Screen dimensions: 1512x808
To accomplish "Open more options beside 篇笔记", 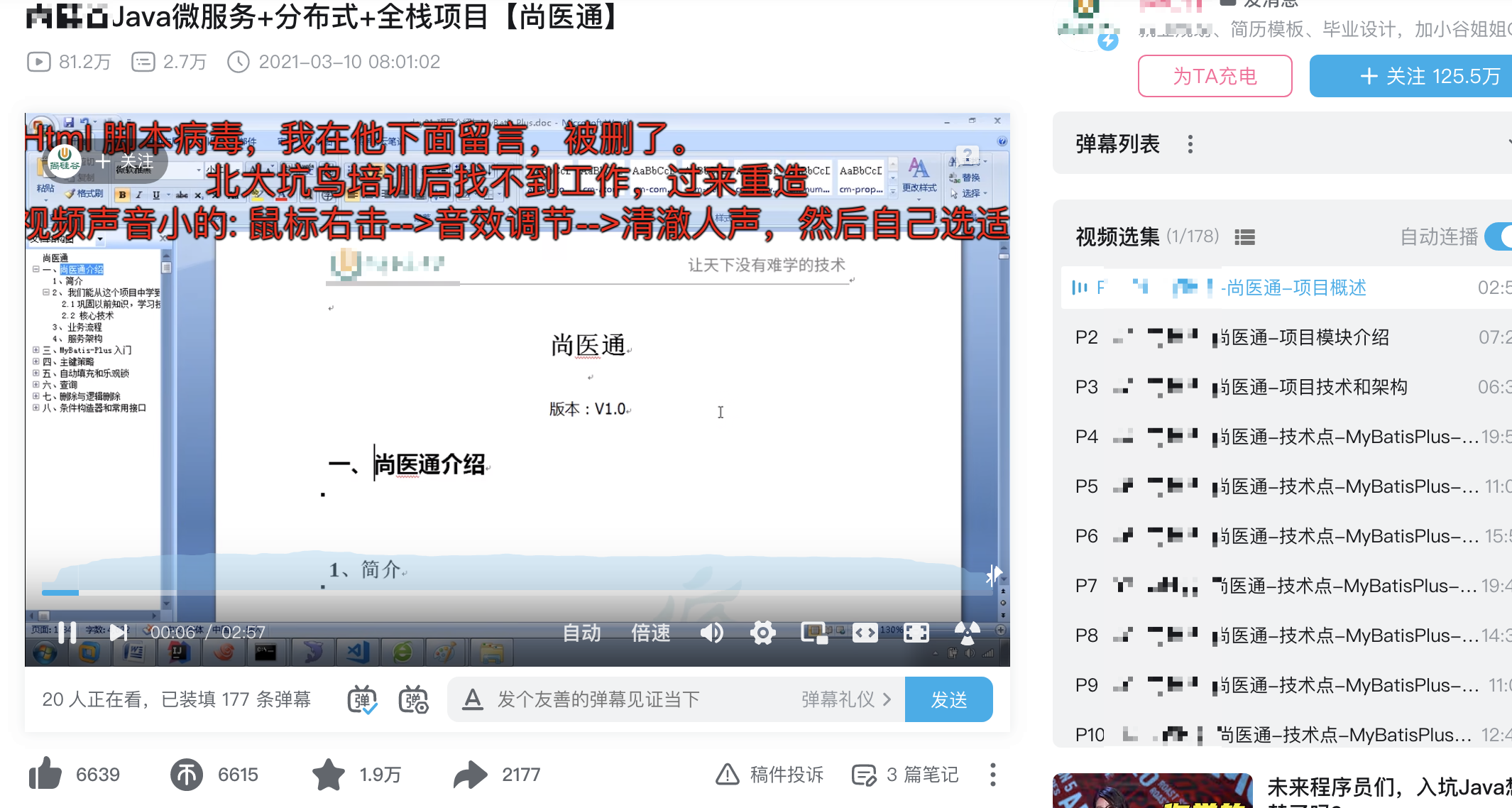I will [x=993, y=774].
